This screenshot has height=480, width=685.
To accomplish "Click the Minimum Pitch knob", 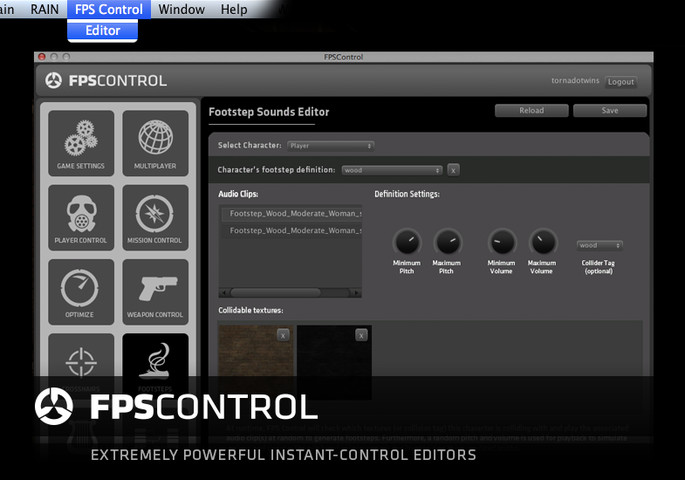I will click(x=407, y=242).
